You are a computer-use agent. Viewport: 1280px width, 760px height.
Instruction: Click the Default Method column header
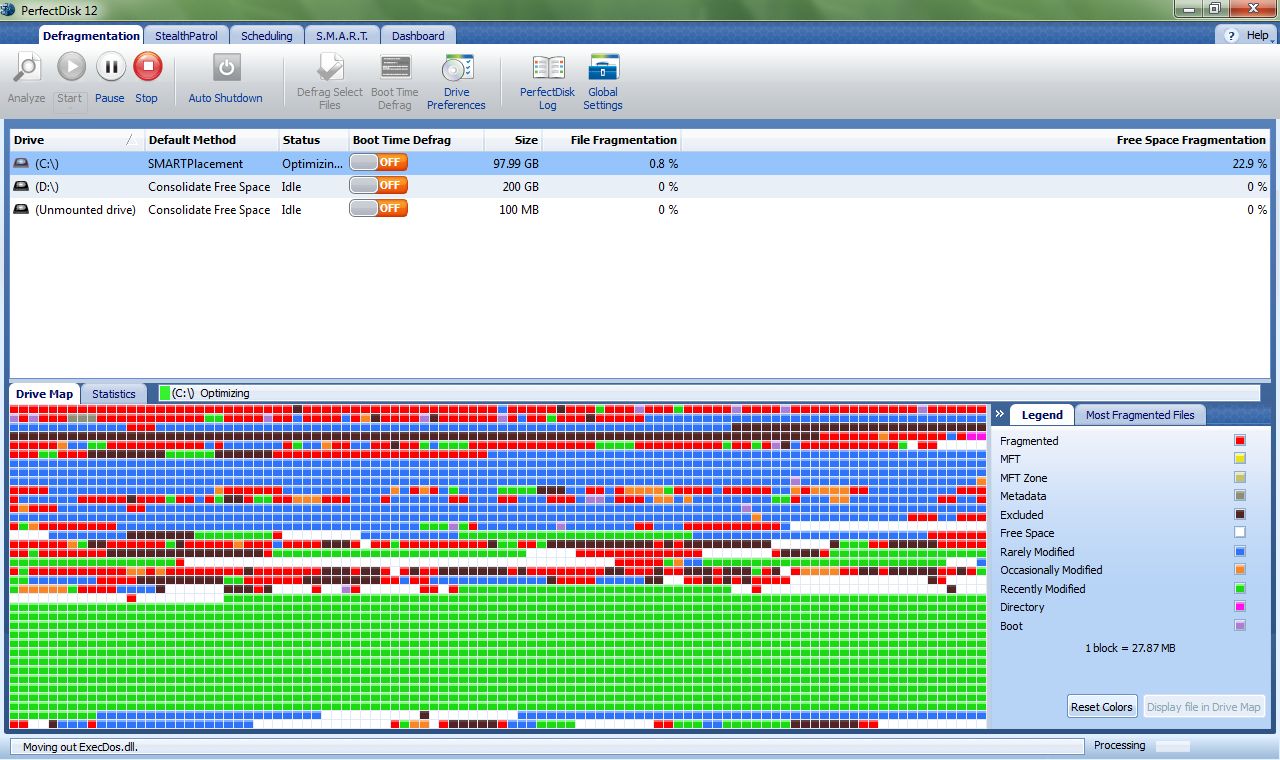click(x=211, y=140)
